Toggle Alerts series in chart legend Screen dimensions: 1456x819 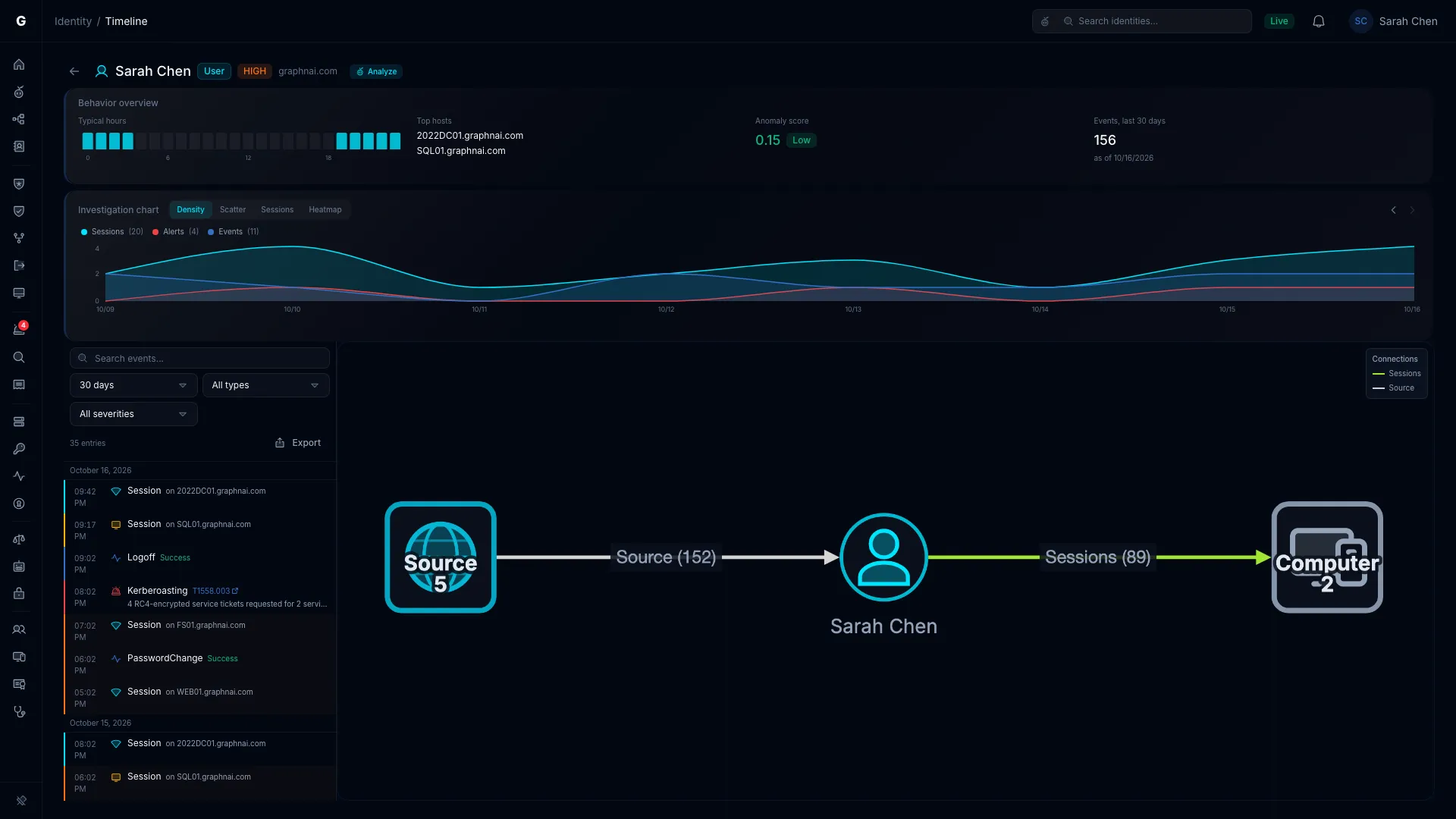tap(175, 232)
